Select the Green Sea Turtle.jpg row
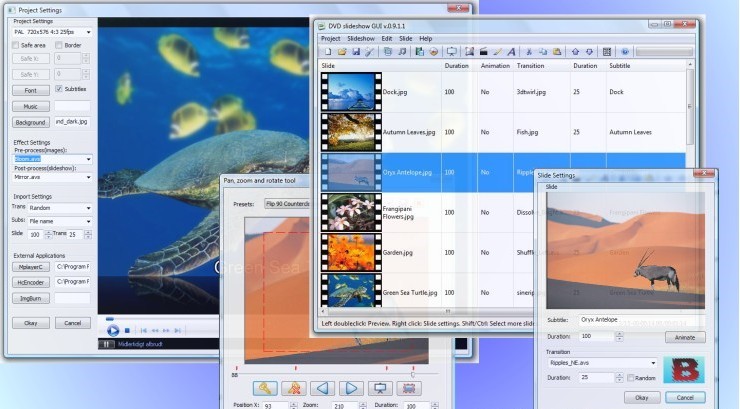Viewport: 740px width, 409px height. click(503, 292)
